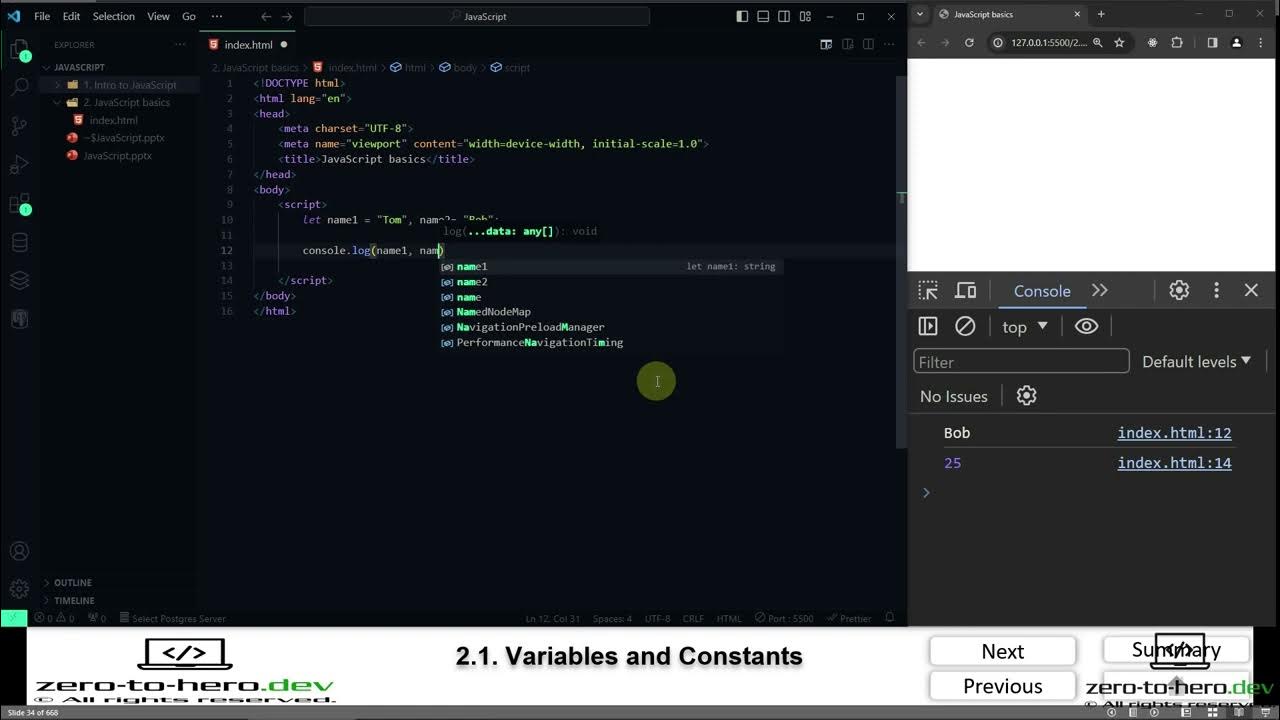Open a new Chrome tab
1280x720 pixels.
click(1101, 14)
